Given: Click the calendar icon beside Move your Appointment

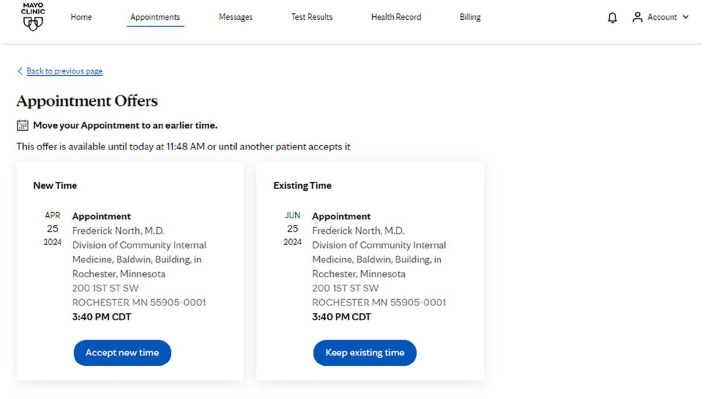Looking at the screenshot, I should click(x=22, y=125).
